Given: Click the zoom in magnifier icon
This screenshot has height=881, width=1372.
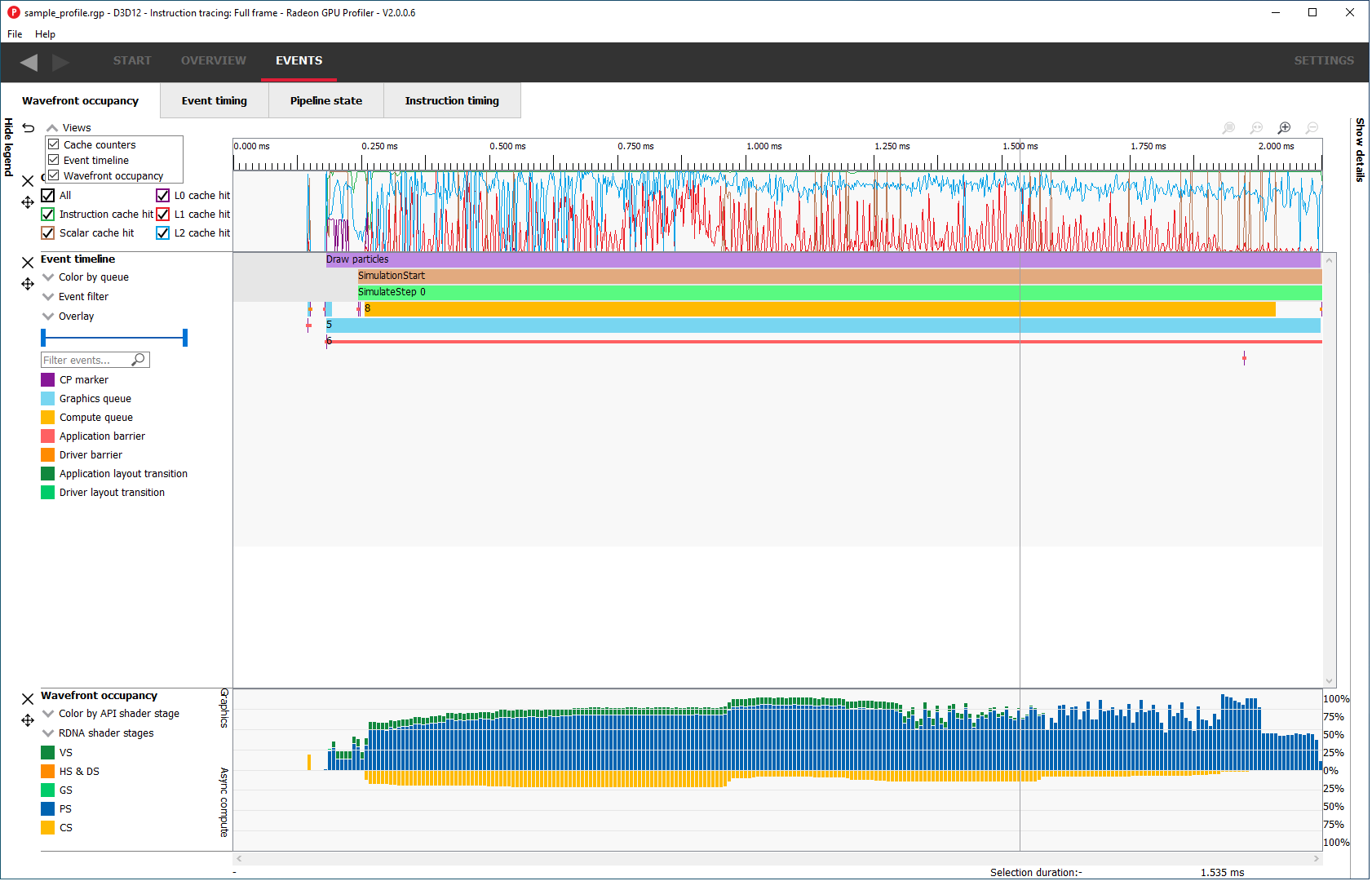Looking at the screenshot, I should pyautogui.click(x=1284, y=128).
